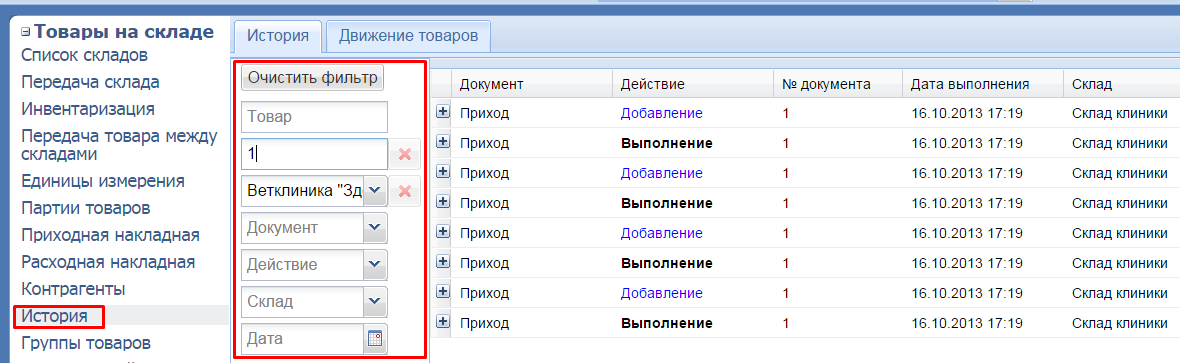Screen dimensions: 1180x363
Task: Sort by the Дата выполнения column header
Action: [970, 84]
